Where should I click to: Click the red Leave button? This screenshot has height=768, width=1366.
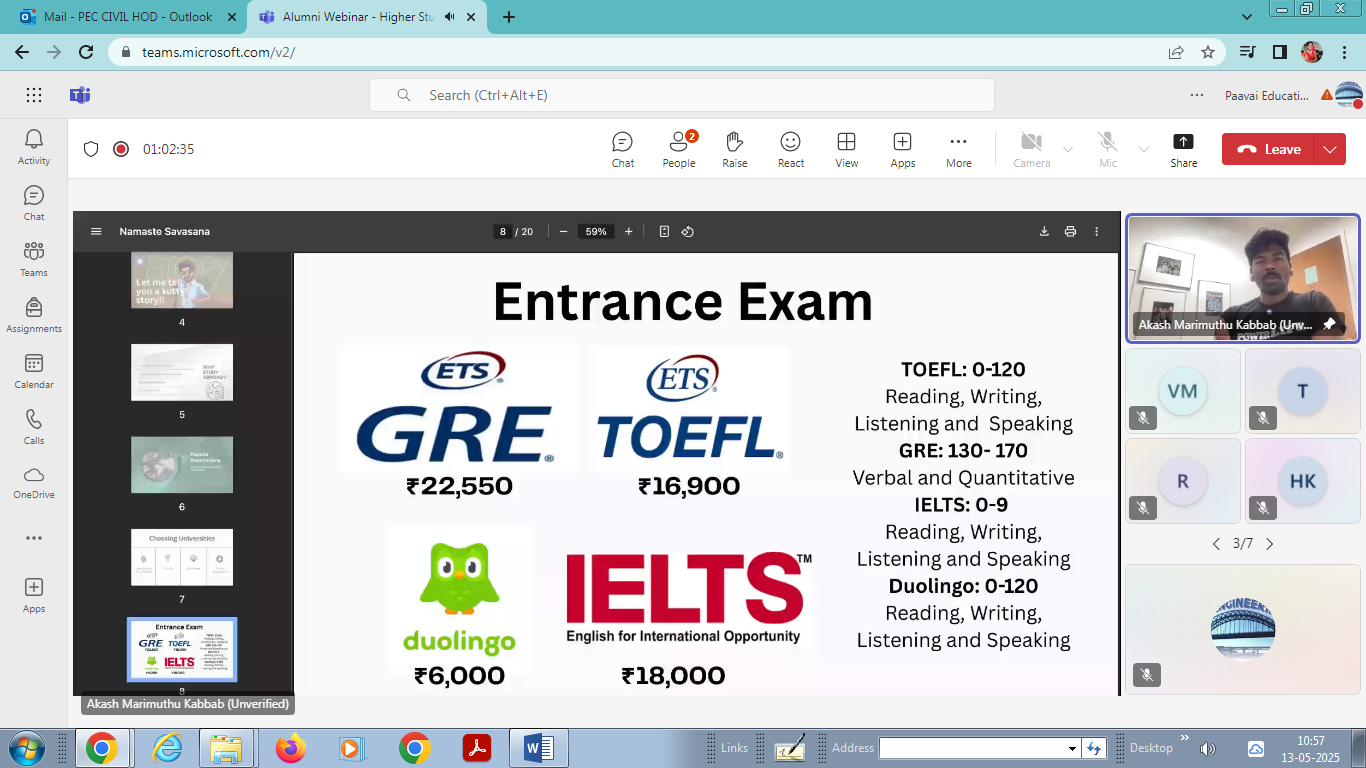click(x=1269, y=149)
